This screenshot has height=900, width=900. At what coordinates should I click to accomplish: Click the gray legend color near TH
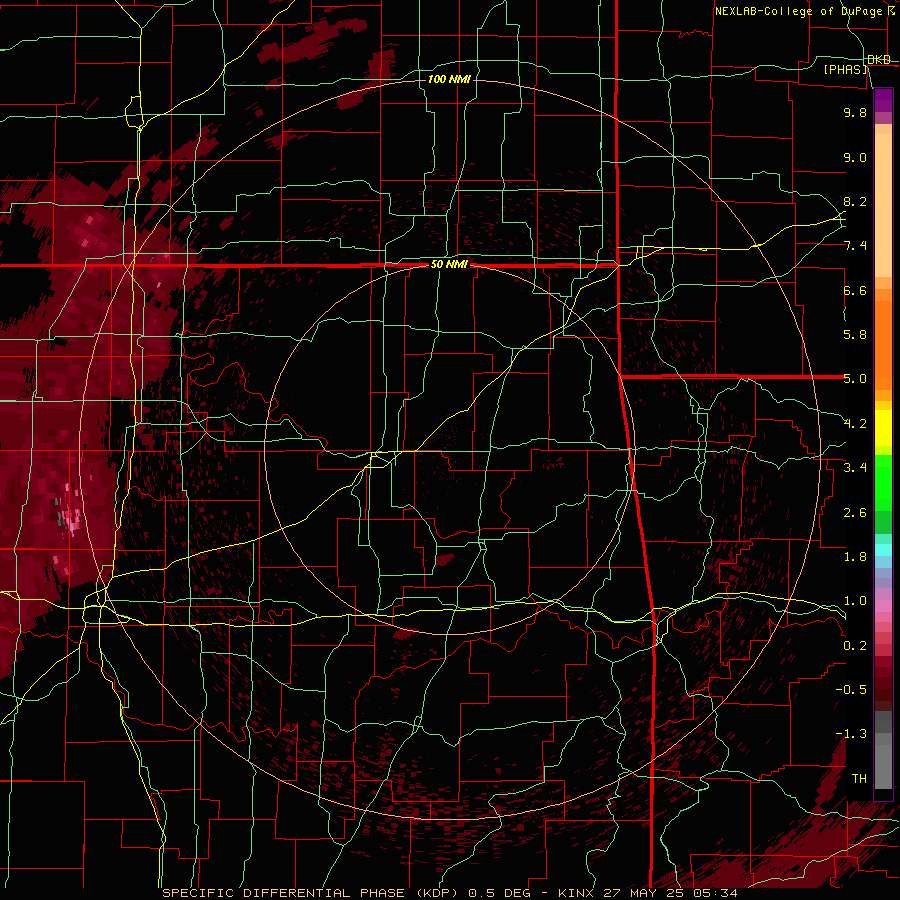883,768
